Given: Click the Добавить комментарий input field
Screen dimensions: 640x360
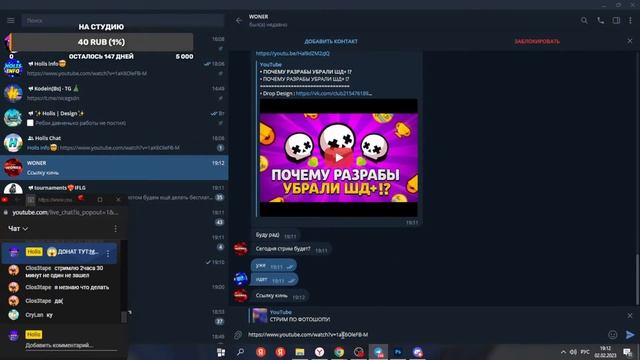Looking at the screenshot, I should point(71,345).
